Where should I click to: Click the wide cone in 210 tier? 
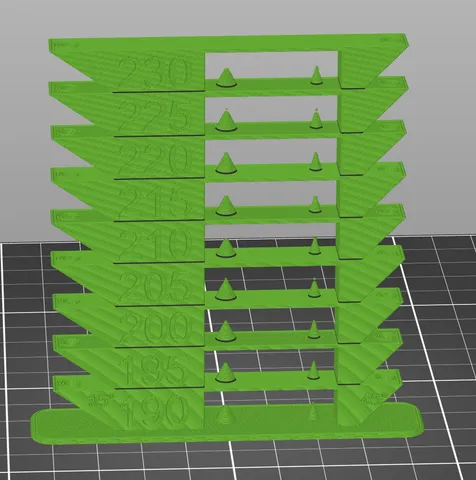coord(226,248)
